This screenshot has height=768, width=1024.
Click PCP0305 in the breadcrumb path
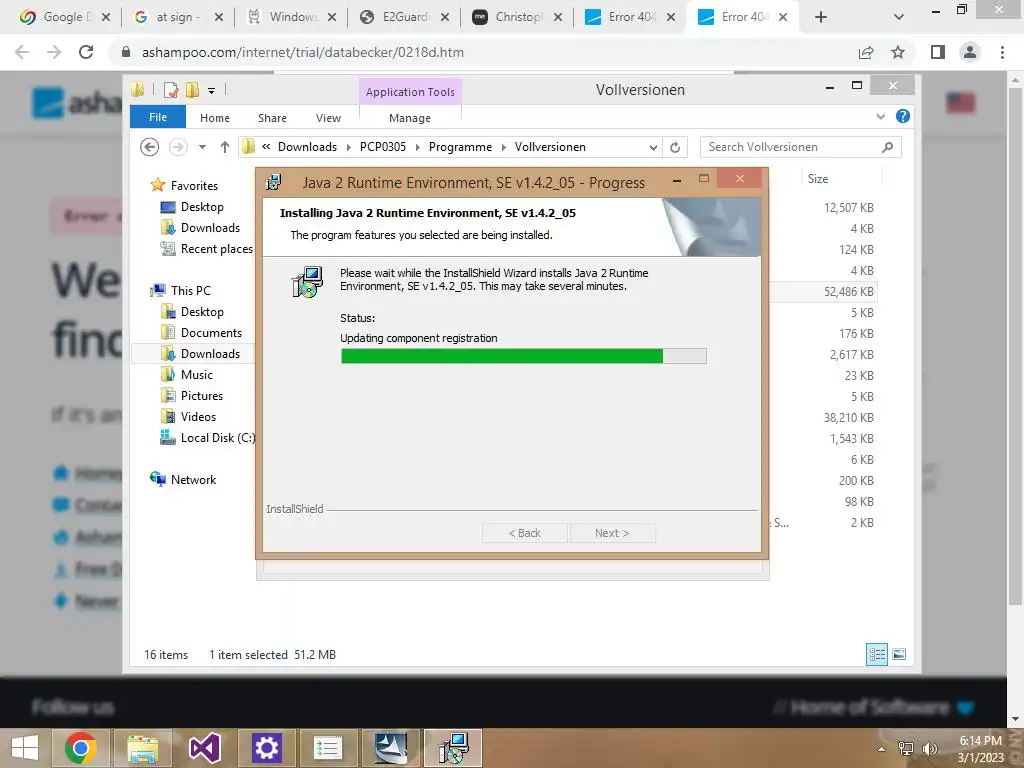click(383, 147)
